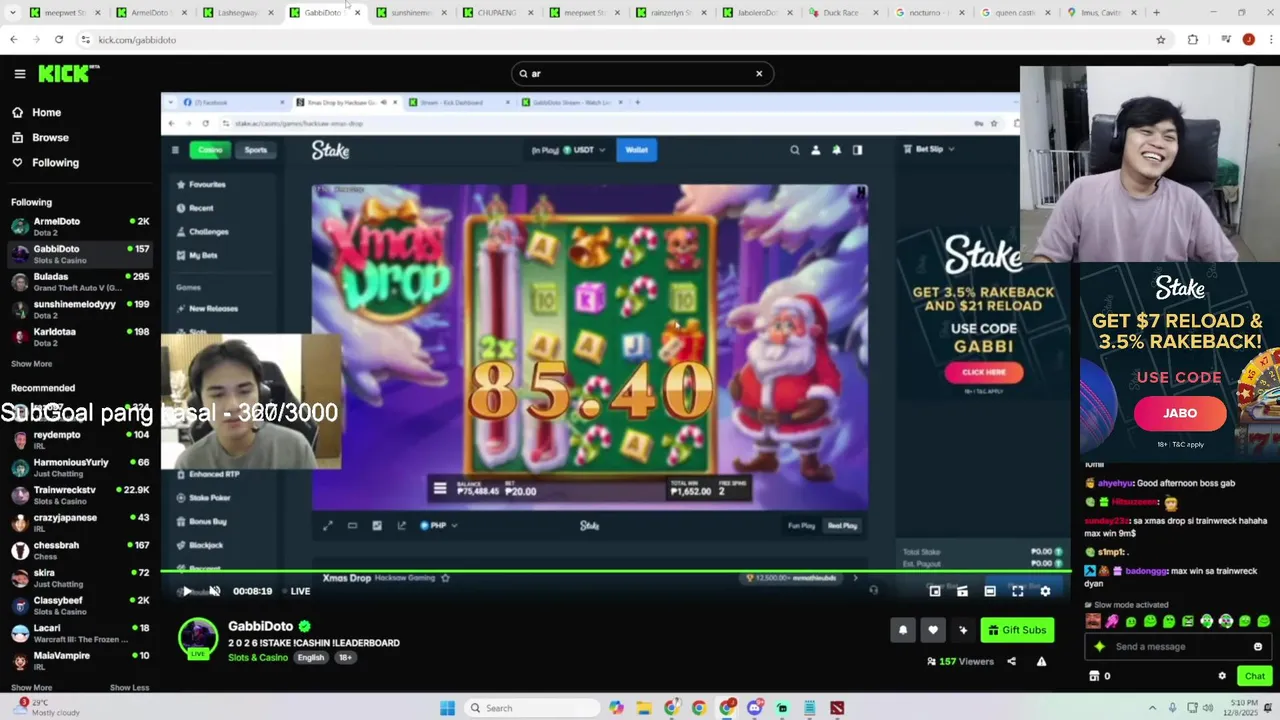Reload the browser page
The width and height of the screenshot is (1280, 720).
pyautogui.click(x=59, y=39)
